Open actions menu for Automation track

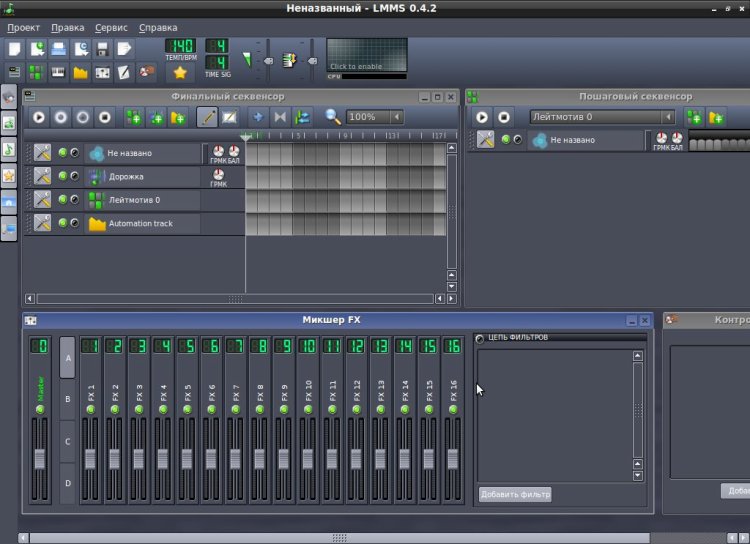pos(42,223)
